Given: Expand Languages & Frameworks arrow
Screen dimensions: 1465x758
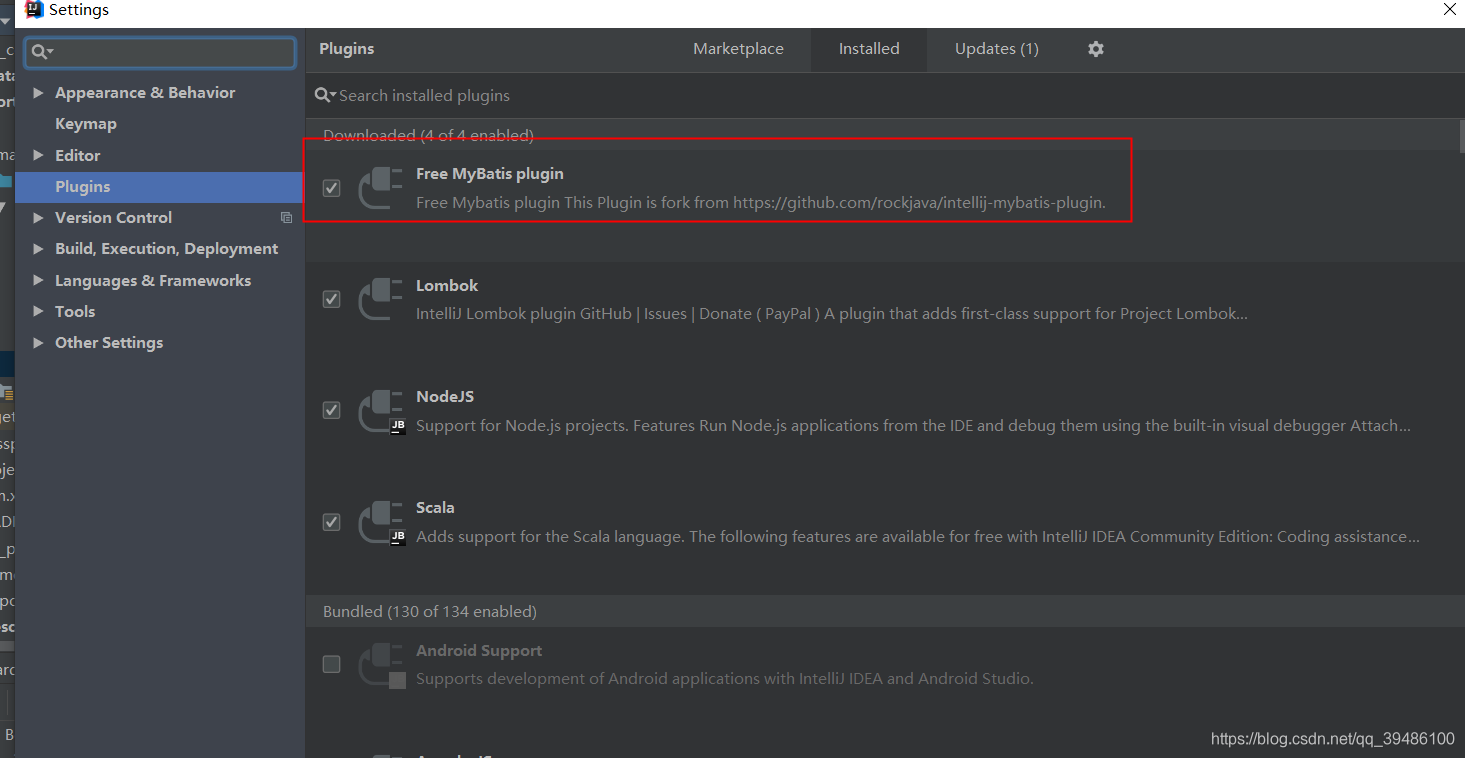Looking at the screenshot, I should [x=38, y=280].
